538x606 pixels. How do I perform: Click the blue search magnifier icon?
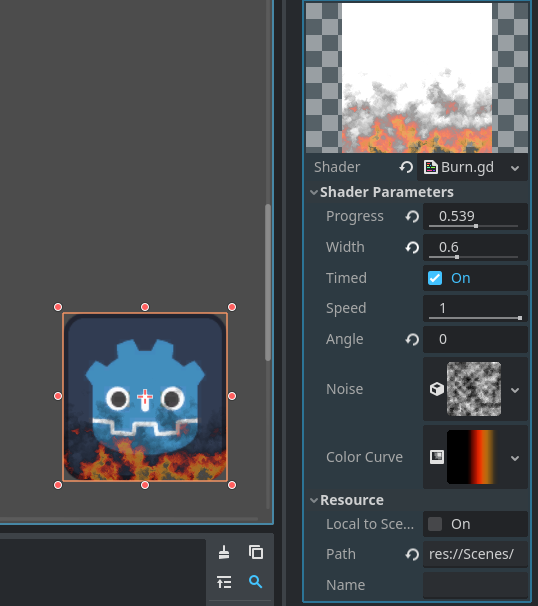[255, 581]
